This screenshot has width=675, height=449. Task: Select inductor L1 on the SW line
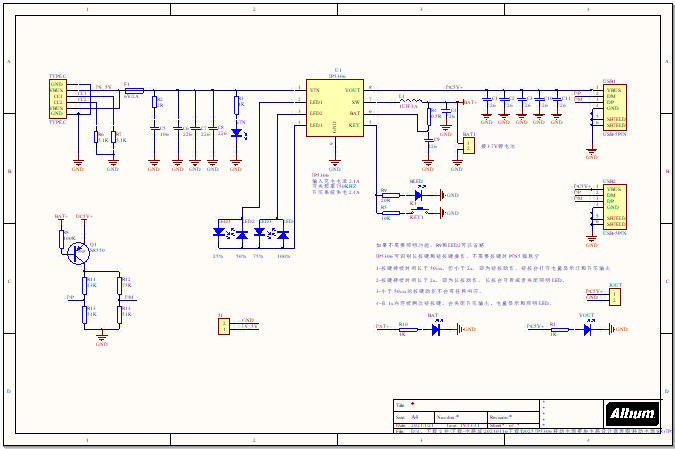[411, 101]
